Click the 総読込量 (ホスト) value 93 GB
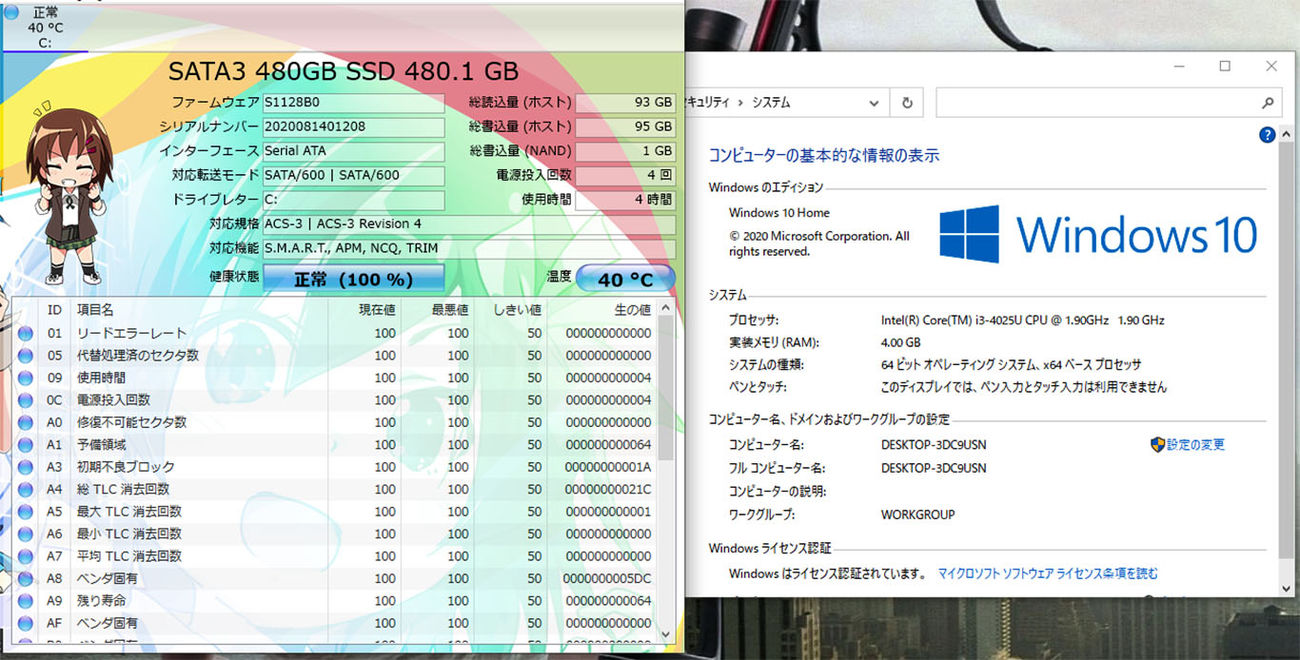 point(626,102)
